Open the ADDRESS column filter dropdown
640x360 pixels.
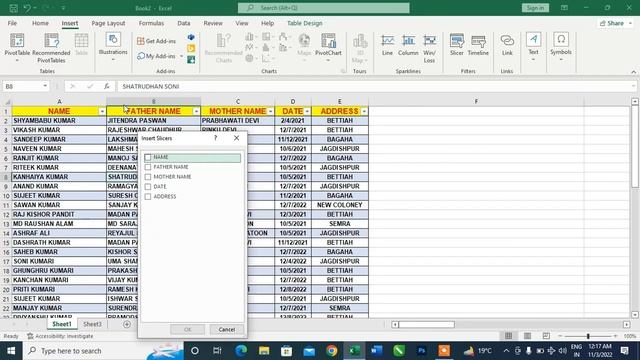[364, 111]
